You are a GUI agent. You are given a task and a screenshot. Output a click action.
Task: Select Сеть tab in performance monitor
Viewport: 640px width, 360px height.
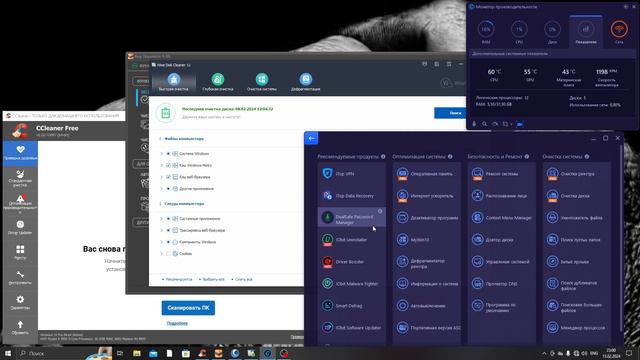point(619,32)
